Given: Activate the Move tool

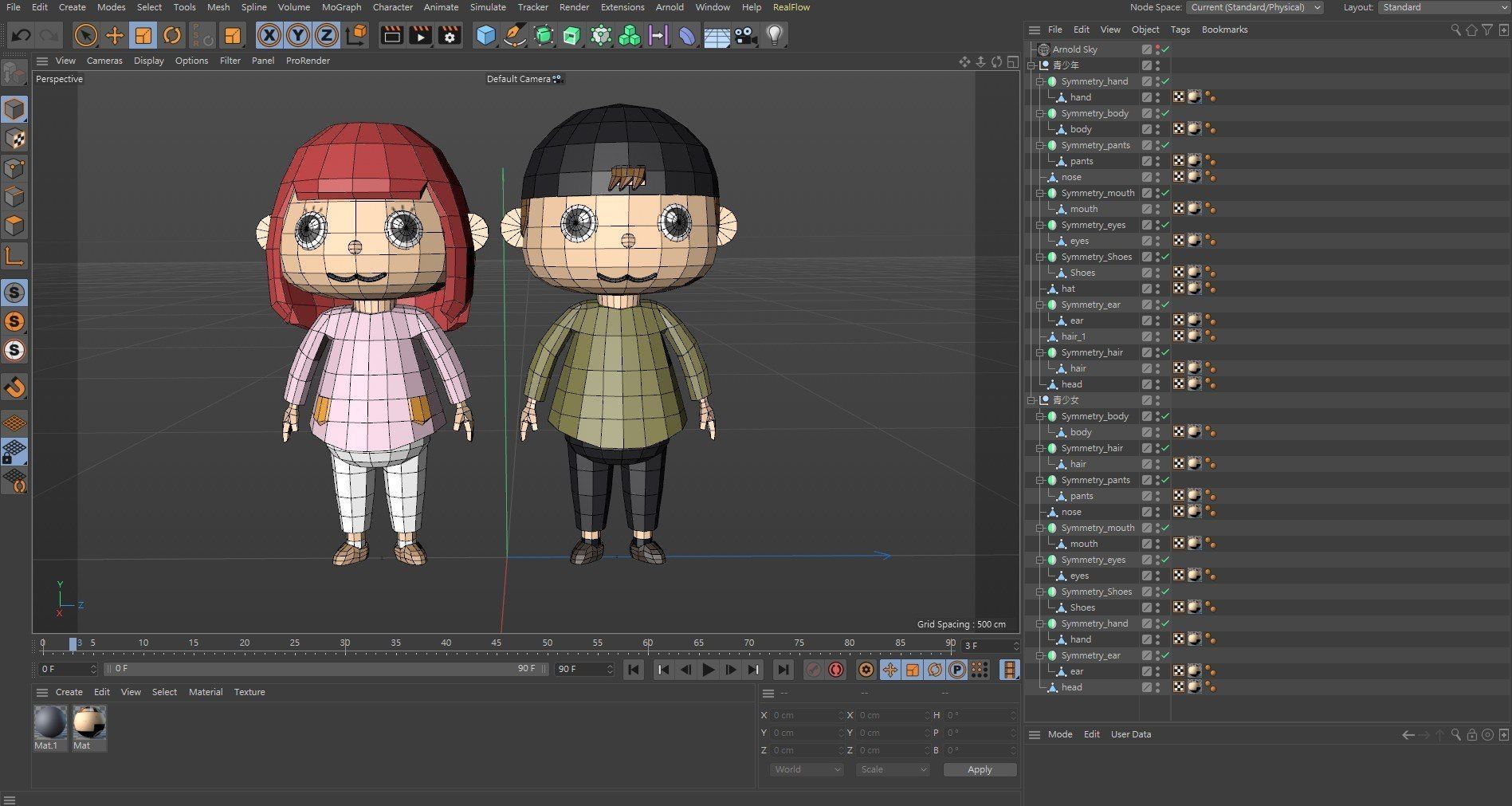Looking at the screenshot, I should click(115, 35).
